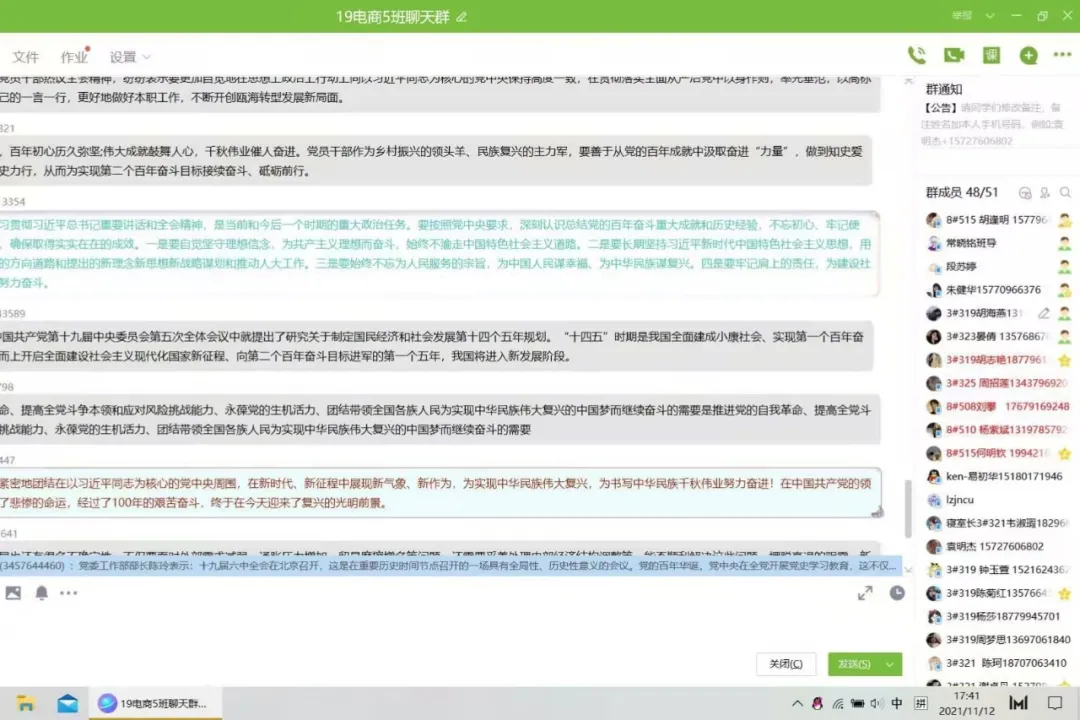Open the message history clock icon

point(897,593)
